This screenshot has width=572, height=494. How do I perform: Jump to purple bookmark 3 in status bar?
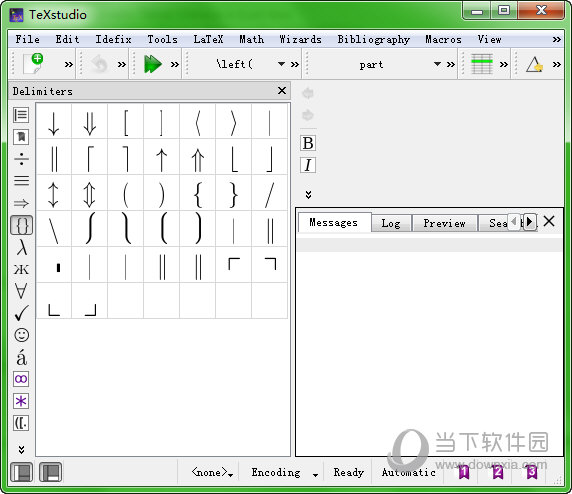(x=532, y=472)
